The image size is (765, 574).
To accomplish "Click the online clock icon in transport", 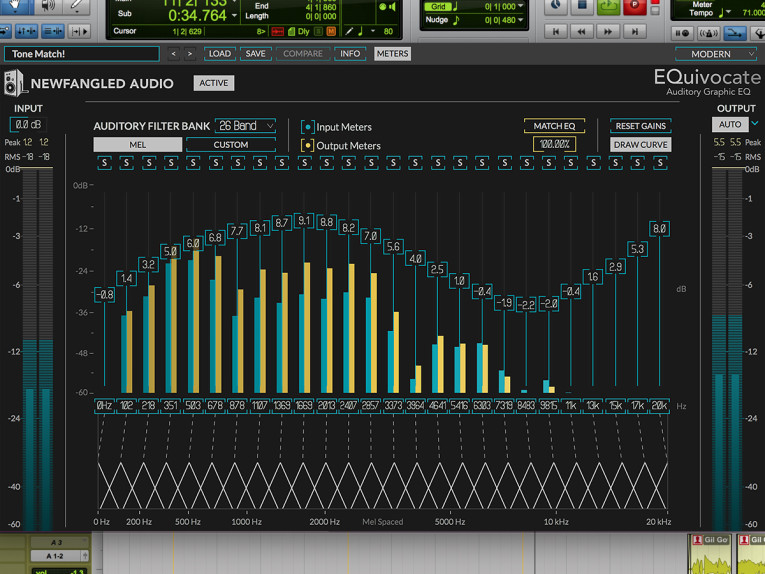I will click(x=556, y=6).
